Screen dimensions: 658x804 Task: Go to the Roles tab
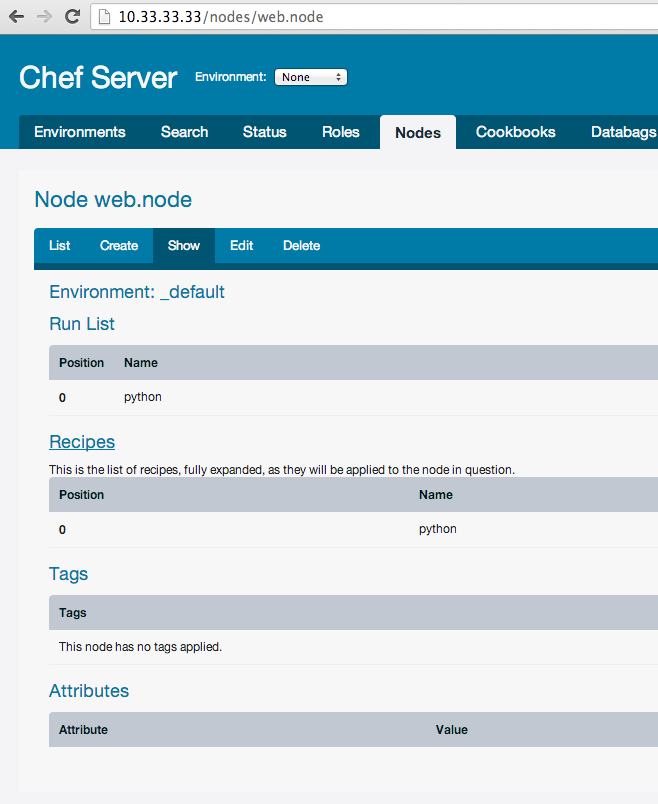341,132
